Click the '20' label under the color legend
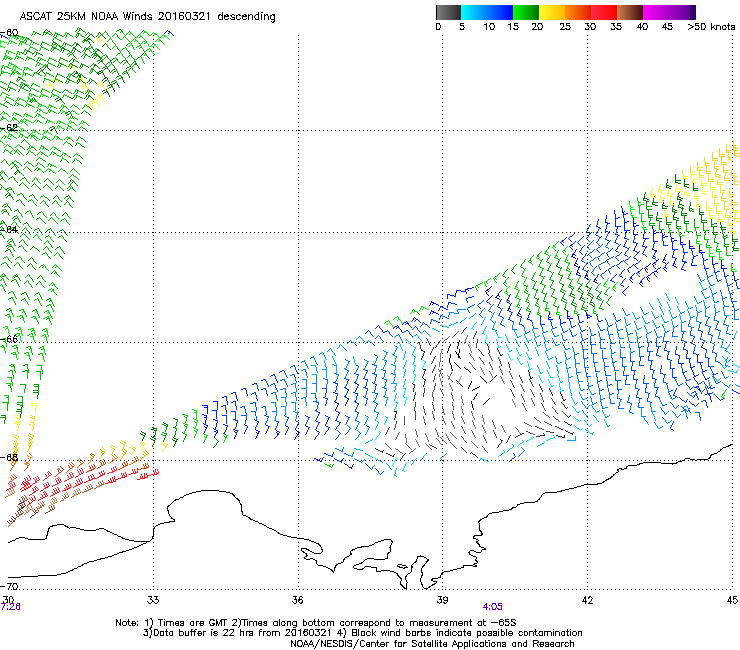This screenshot has height=650, width=740. [x=537, y=27]
